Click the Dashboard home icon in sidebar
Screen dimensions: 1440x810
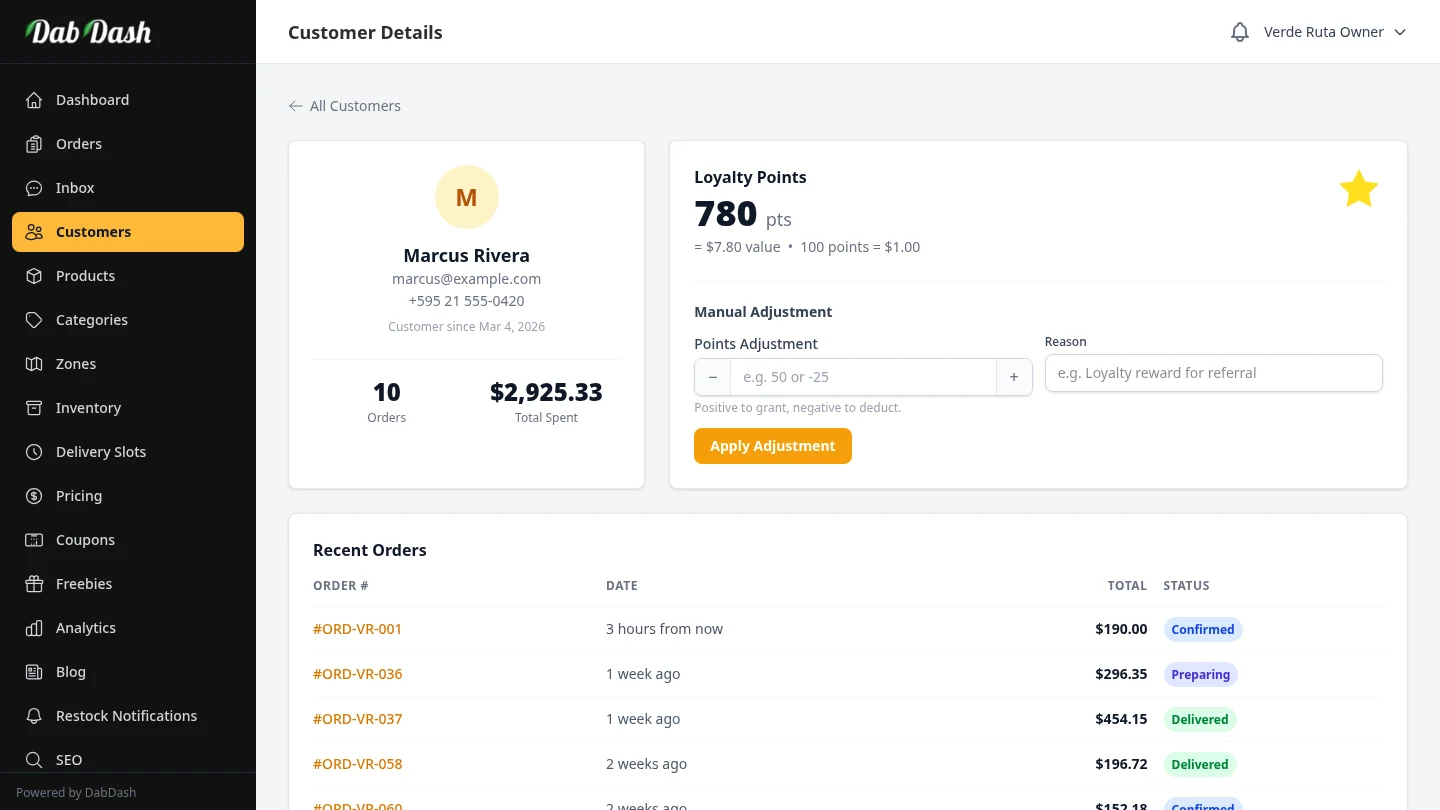tap(34, 100)
